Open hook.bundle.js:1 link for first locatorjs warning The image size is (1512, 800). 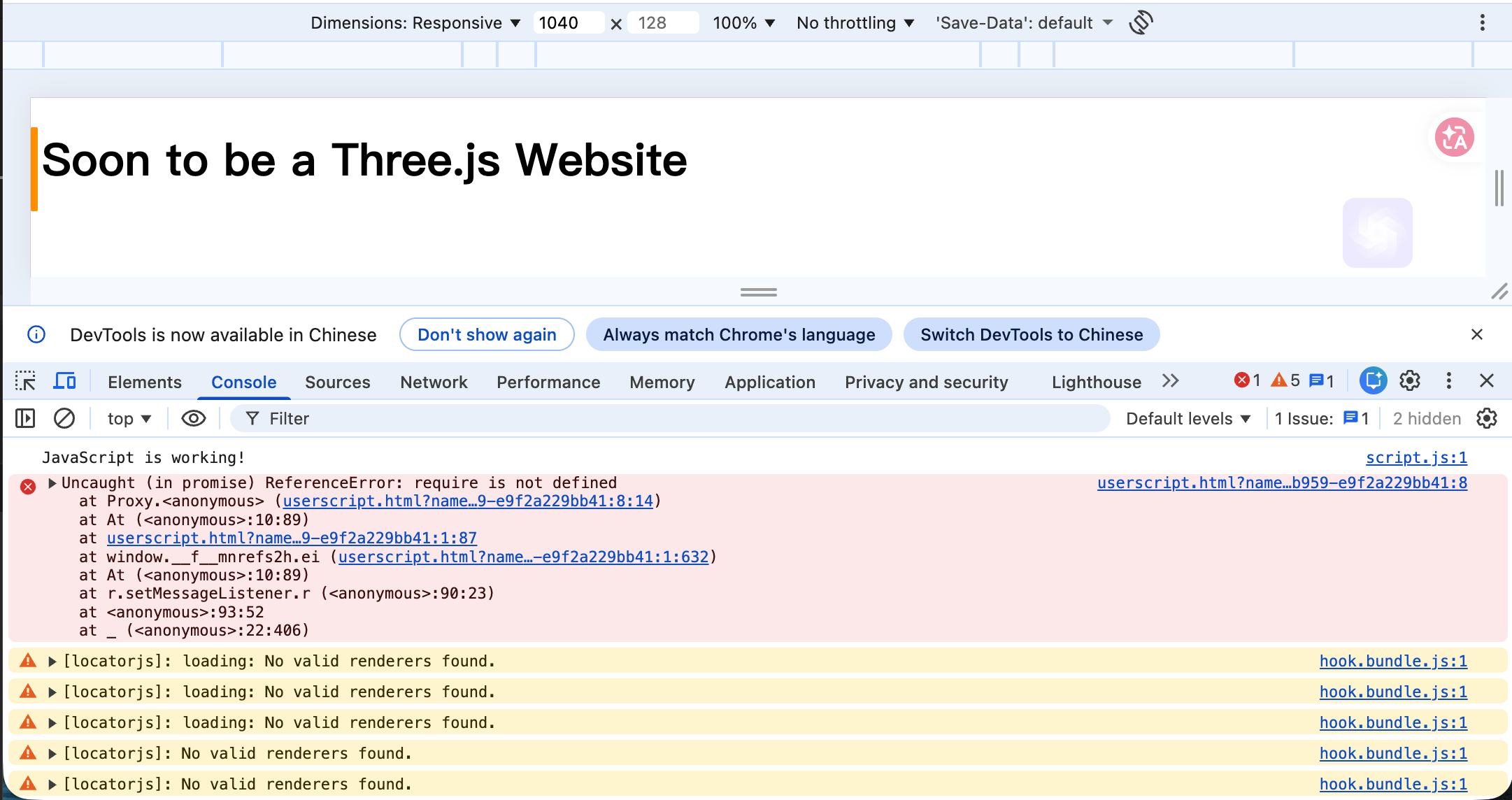tap(1393, 661)
